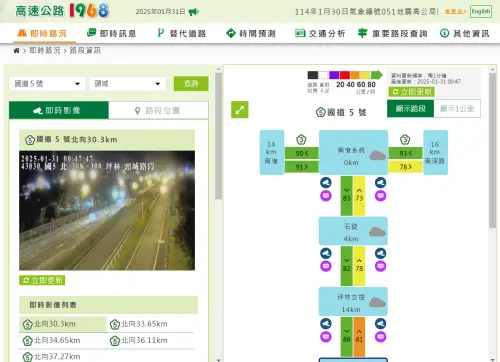Open left message icon below 坪林交控
Screen dimensions: 500x362
[326, 337]
